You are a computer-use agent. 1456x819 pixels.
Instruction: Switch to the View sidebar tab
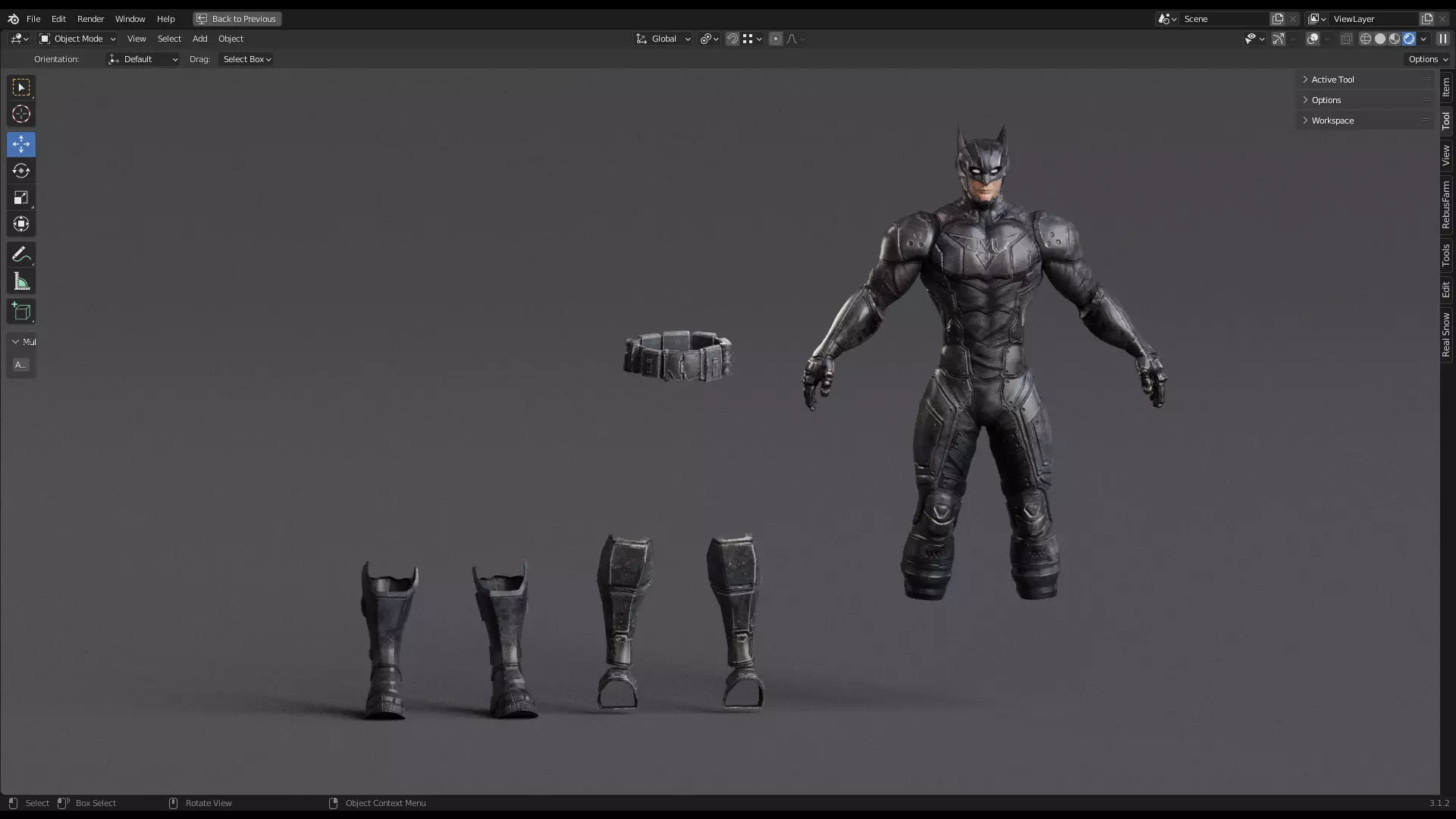(1446, 155)
